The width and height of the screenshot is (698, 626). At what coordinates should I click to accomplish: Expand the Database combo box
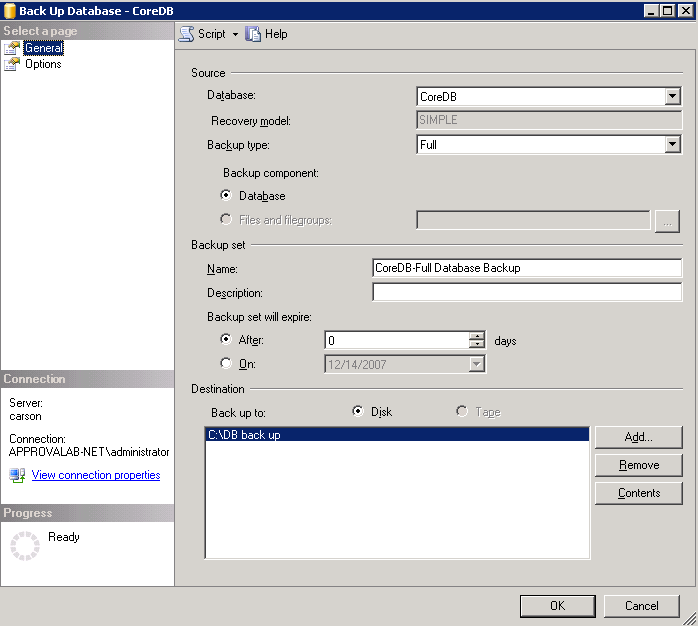tap(672, 97)
